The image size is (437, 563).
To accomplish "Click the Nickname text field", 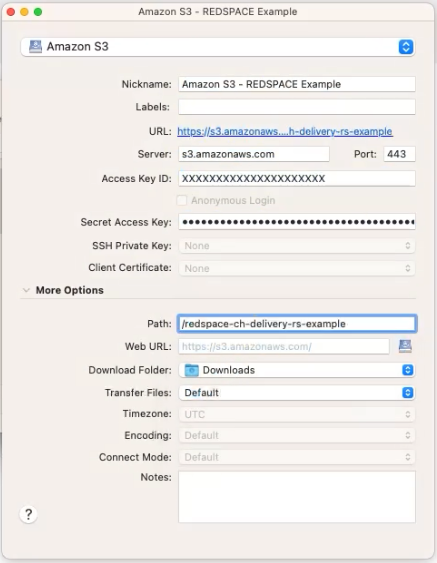I will [x=297, y=84].
